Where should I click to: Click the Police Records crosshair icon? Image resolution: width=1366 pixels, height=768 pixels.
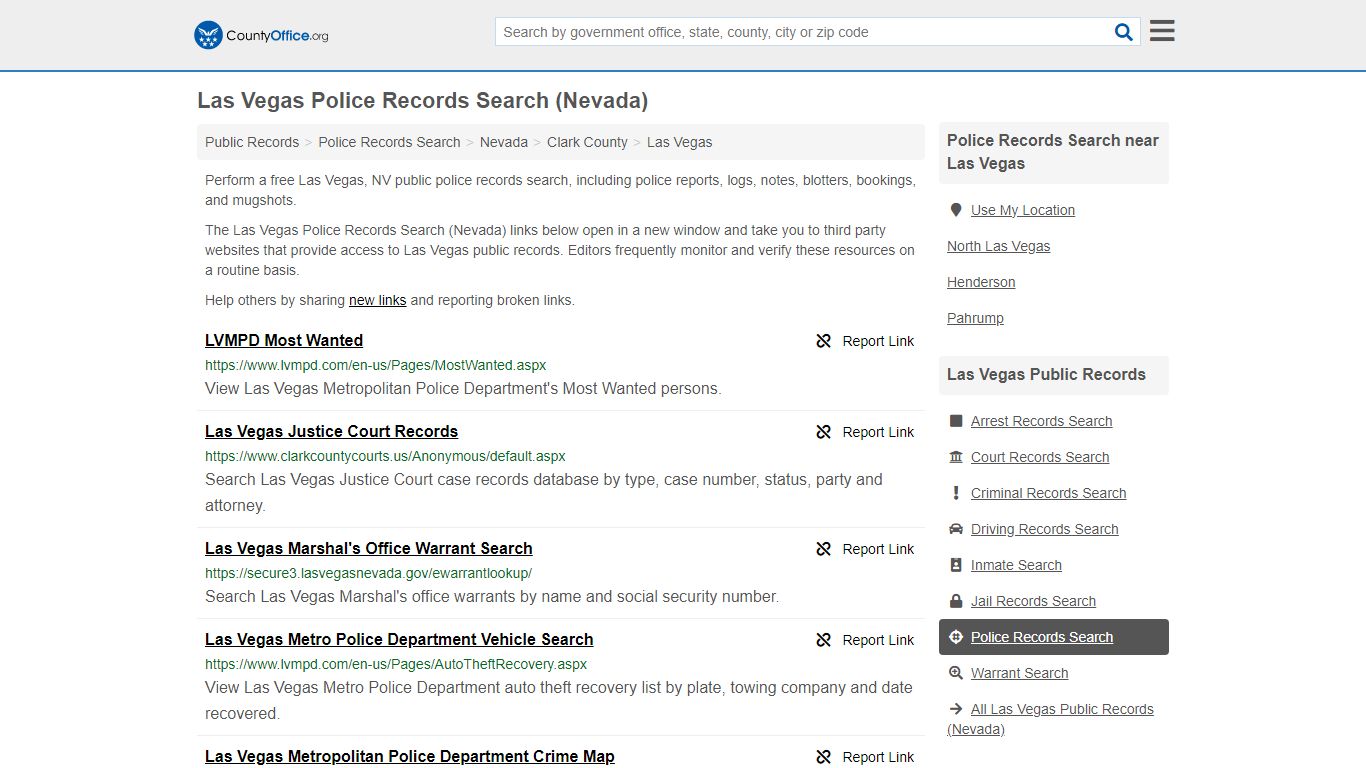956,637
